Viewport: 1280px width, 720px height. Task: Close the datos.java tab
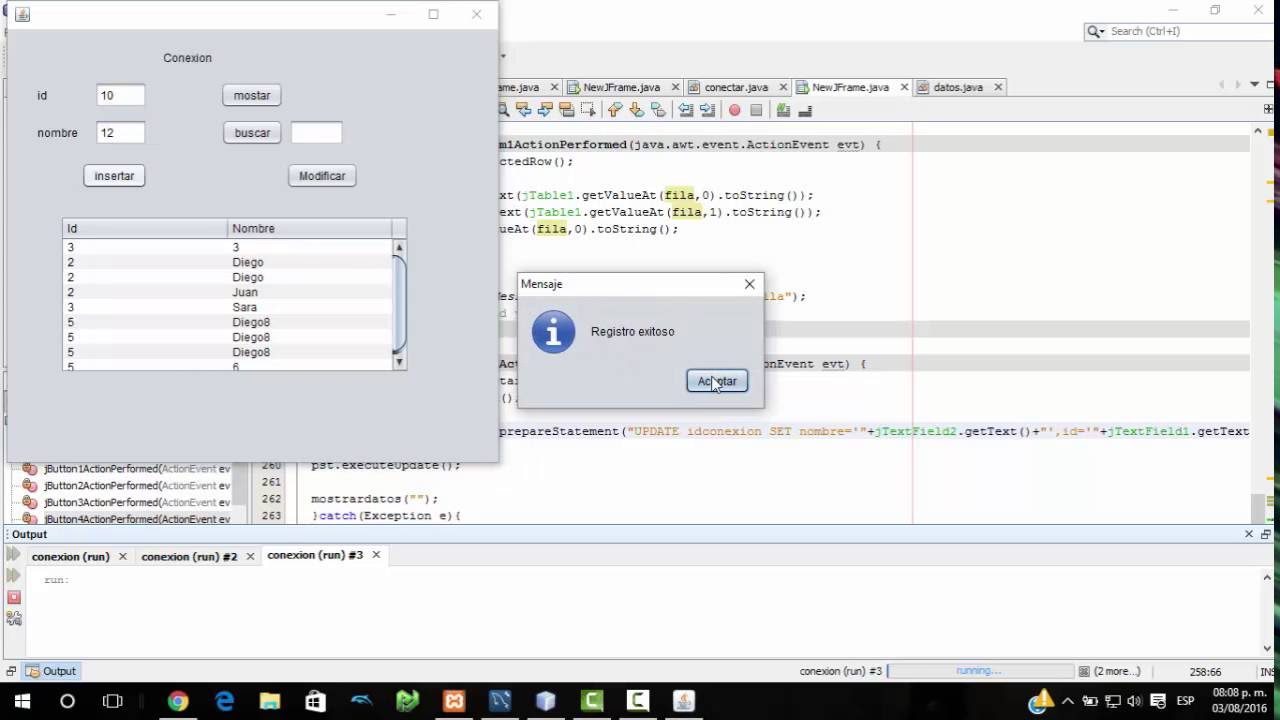pos(998,87)
